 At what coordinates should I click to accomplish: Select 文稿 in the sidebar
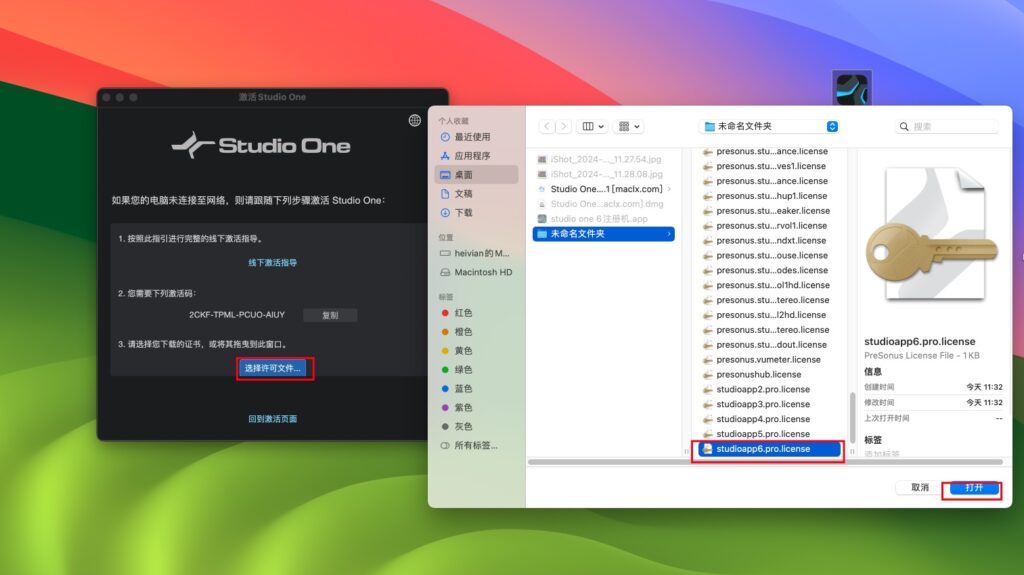463,194
